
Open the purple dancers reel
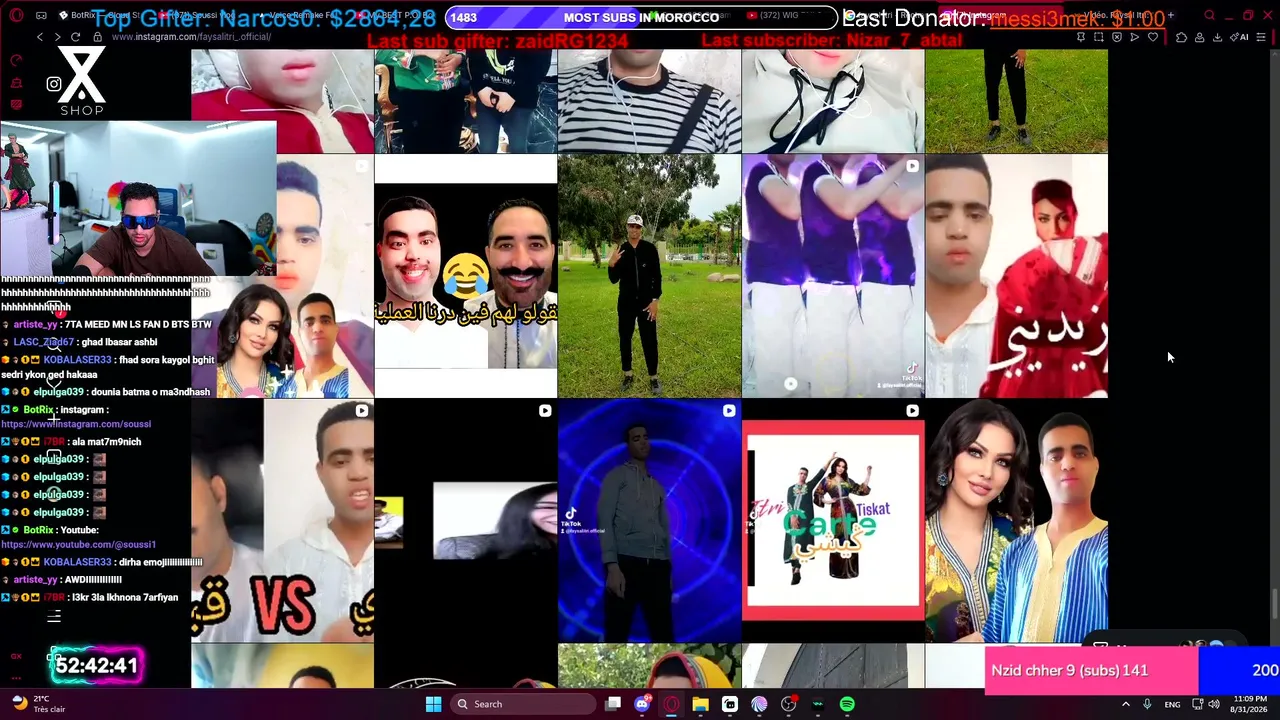tap(833, 276)
